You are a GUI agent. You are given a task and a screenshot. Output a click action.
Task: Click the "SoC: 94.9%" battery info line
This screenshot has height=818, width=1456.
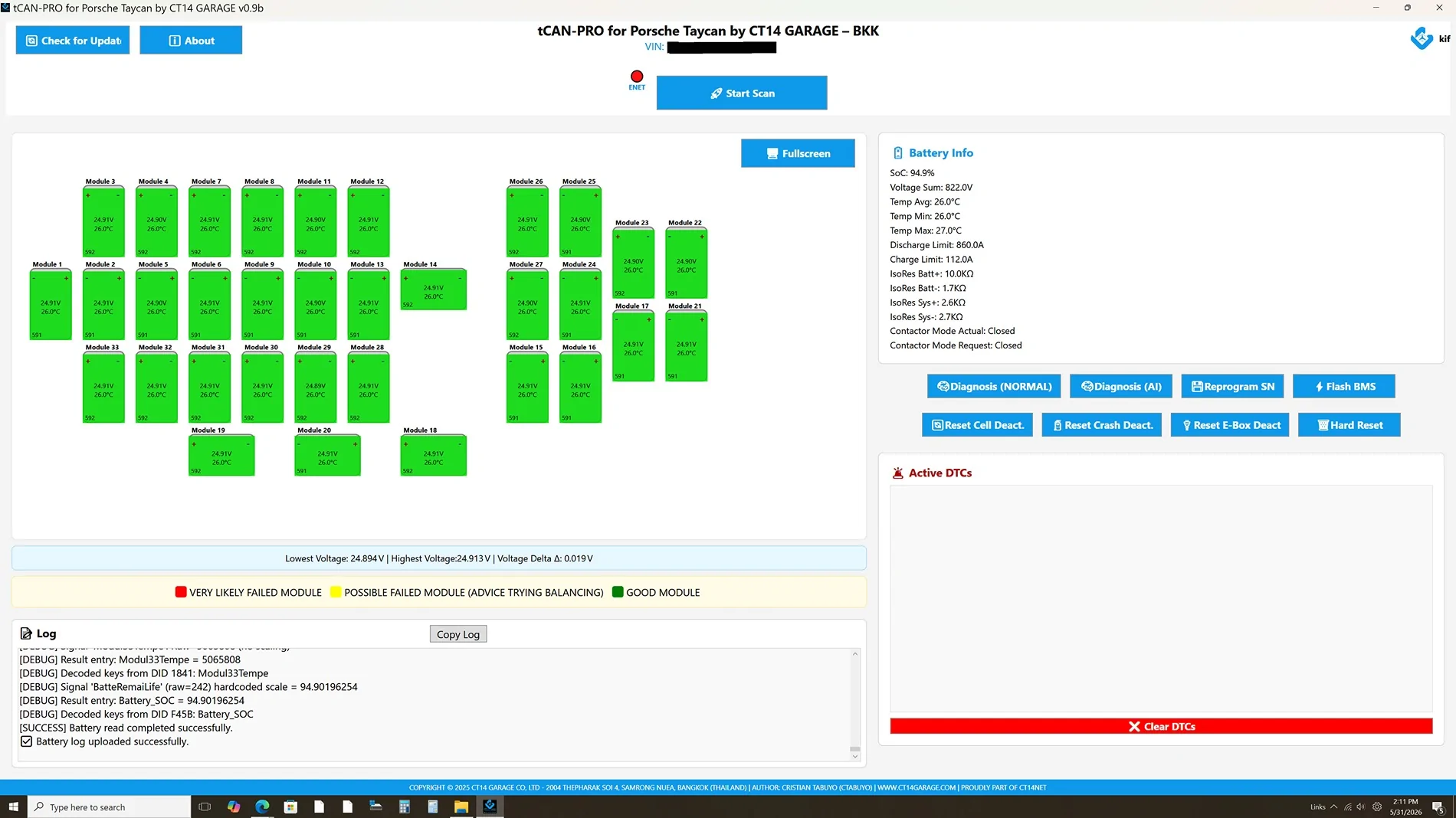912,173
